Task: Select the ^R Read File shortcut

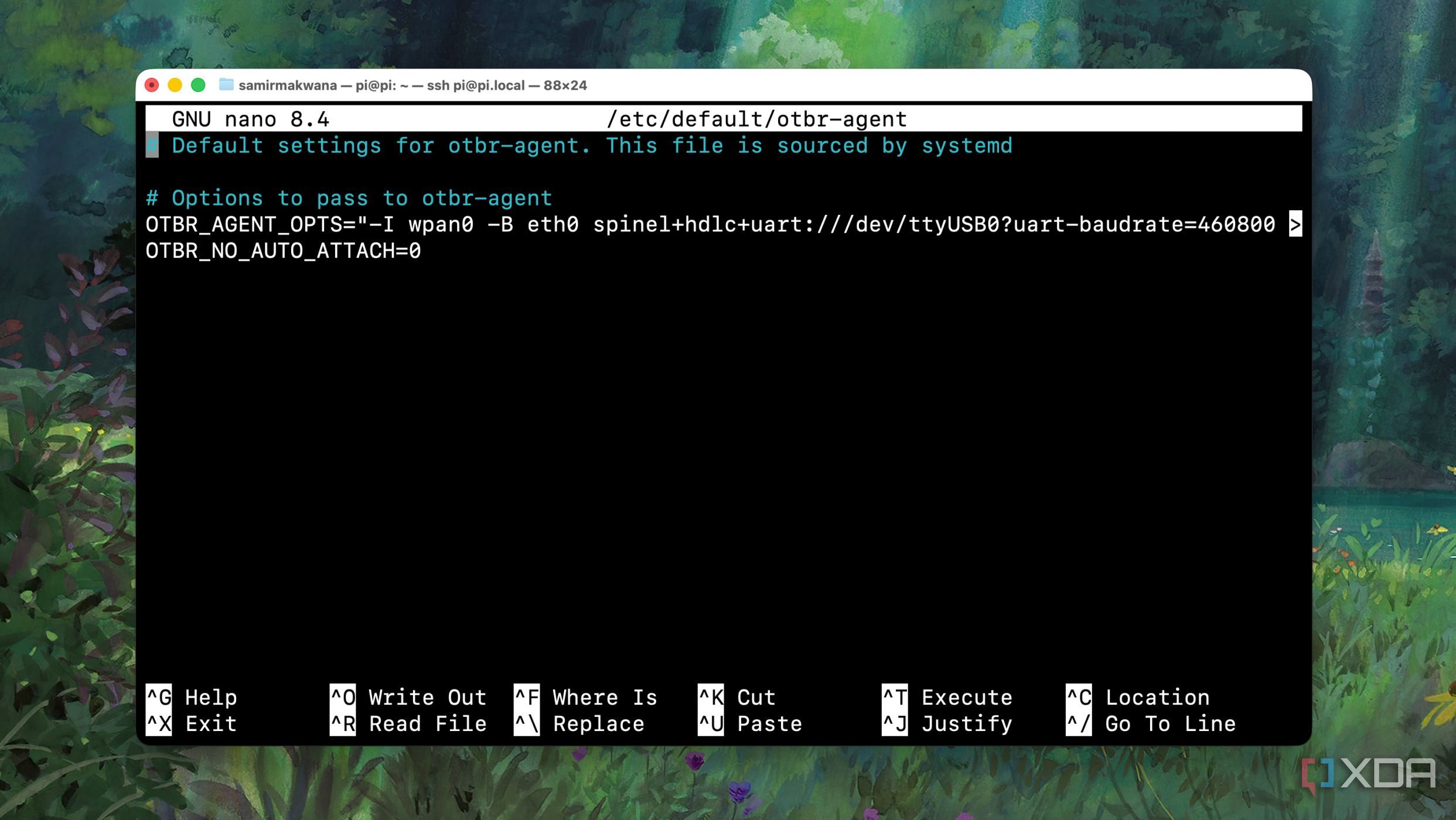Action: (x=408, y=723)
